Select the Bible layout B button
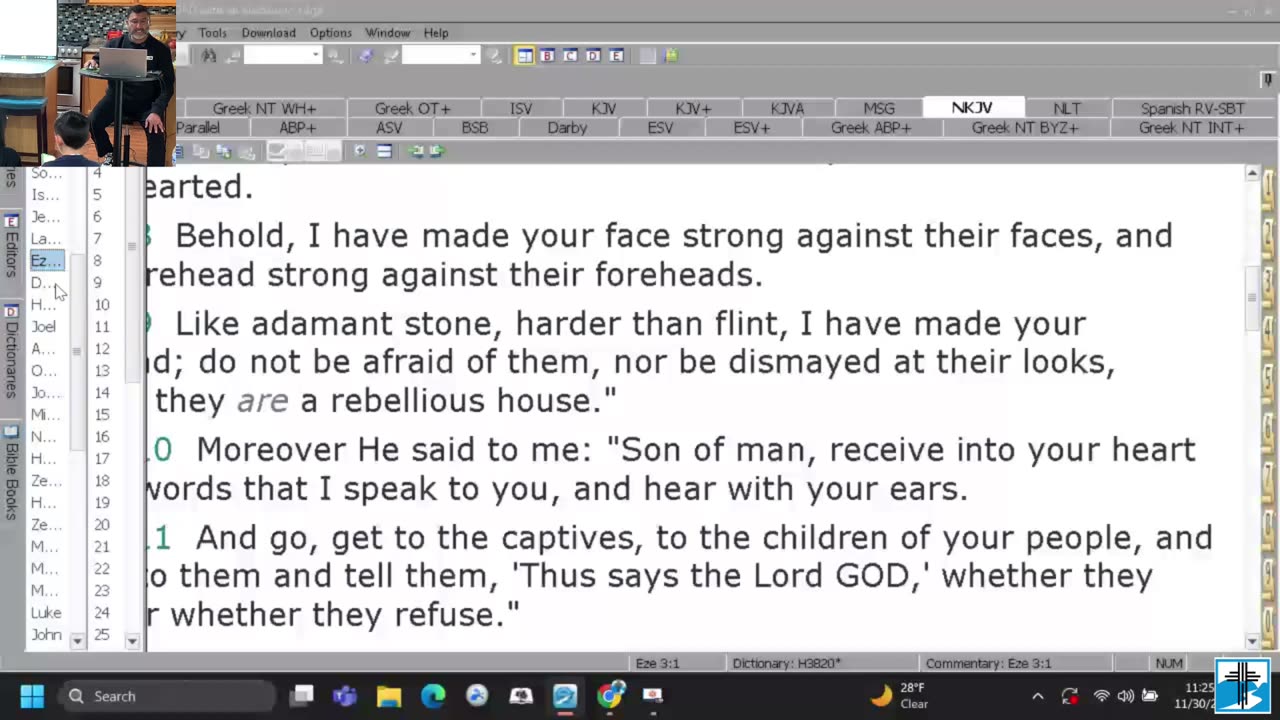 tap(547, 56)
